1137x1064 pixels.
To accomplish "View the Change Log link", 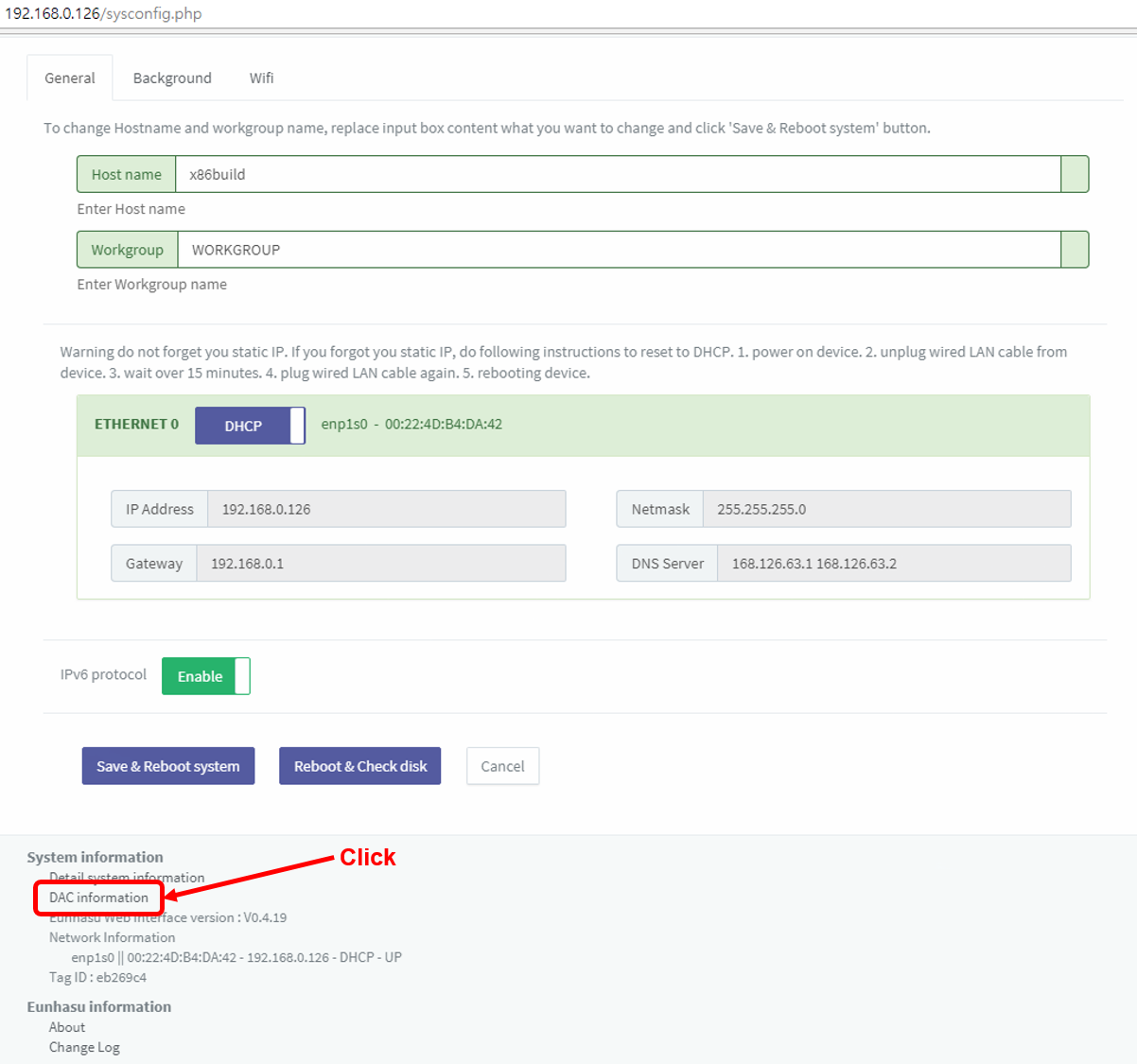I will pos(84,1047).
